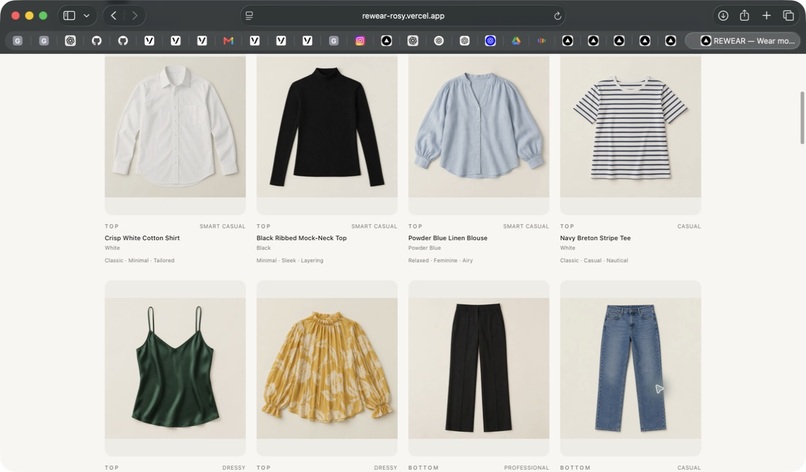Click "Minimal · Sleek · Layering" tags
Screen dimensions: 806x472
tap(290, 261)
